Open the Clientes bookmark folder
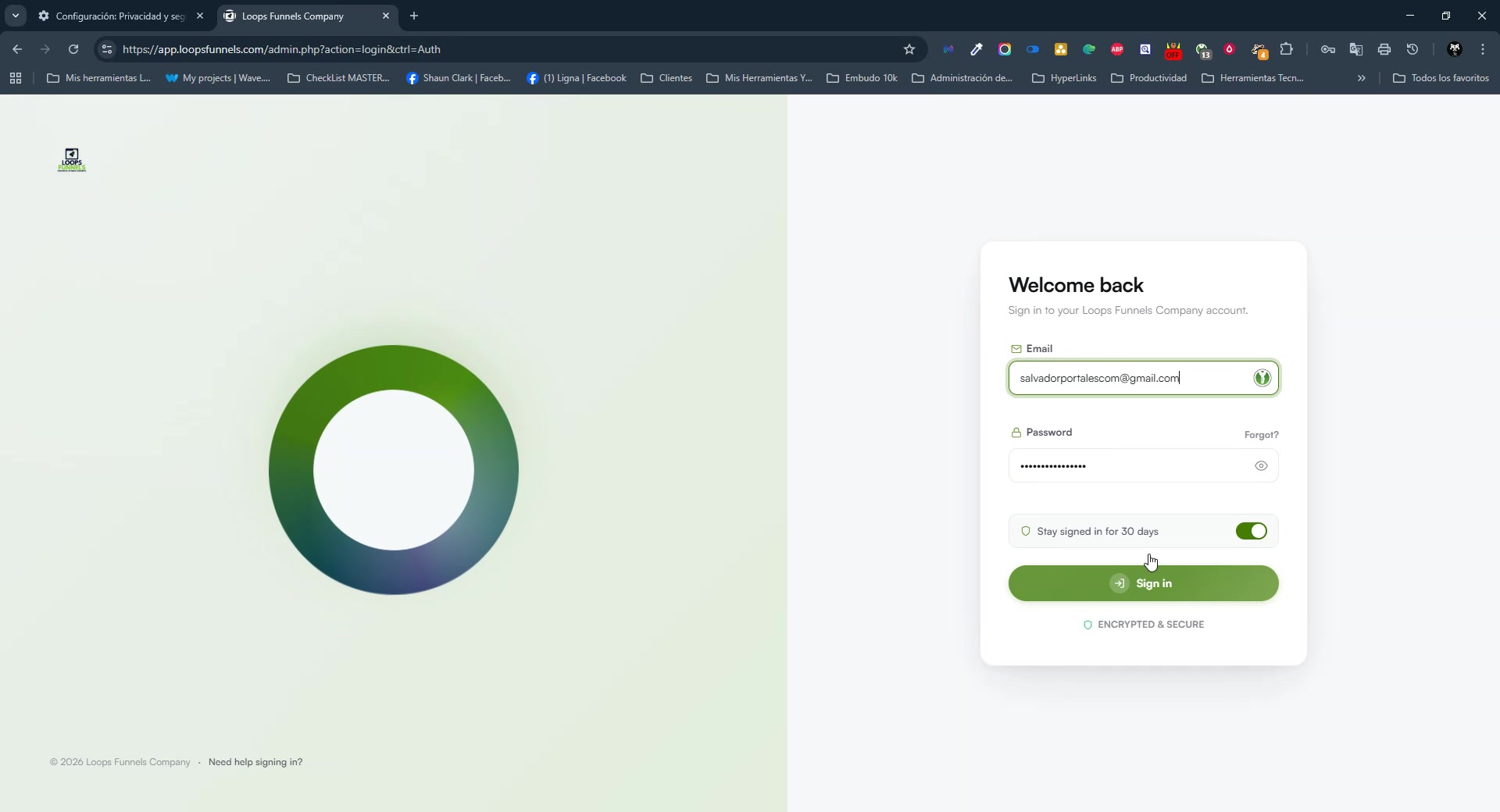The width and height of the screenshot is (1500, 812). (x=666, y=78)
